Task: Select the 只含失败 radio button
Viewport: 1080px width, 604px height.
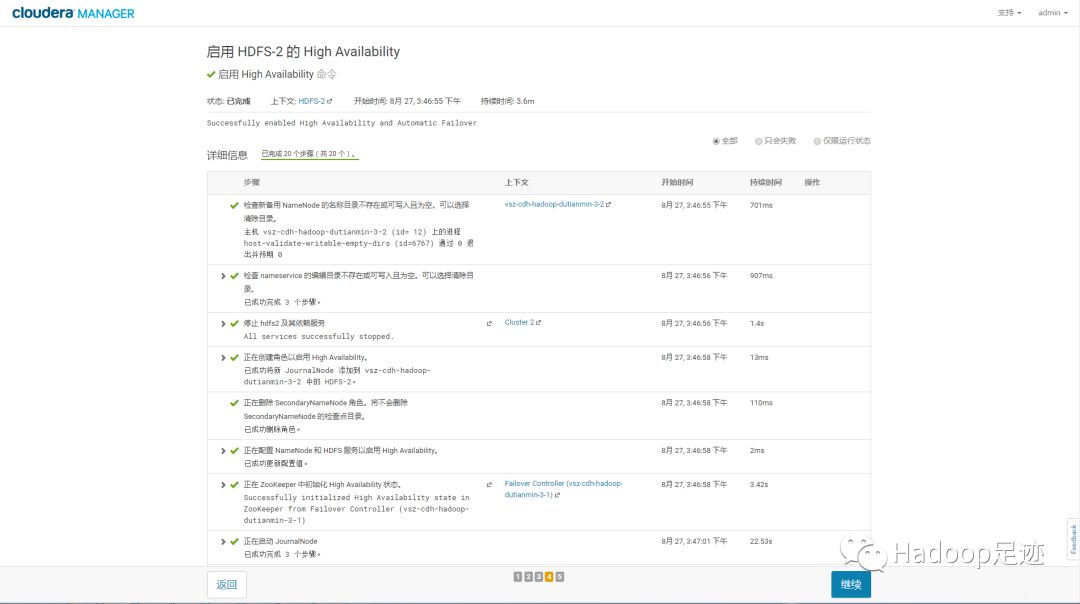Action: 758,141
